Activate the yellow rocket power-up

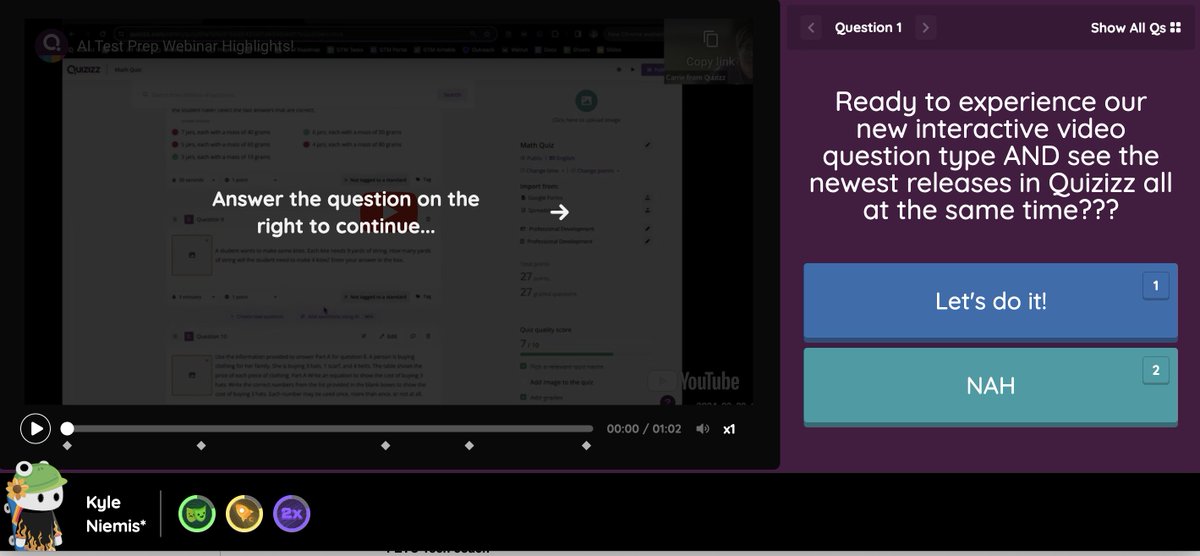(x=244, y=513)
